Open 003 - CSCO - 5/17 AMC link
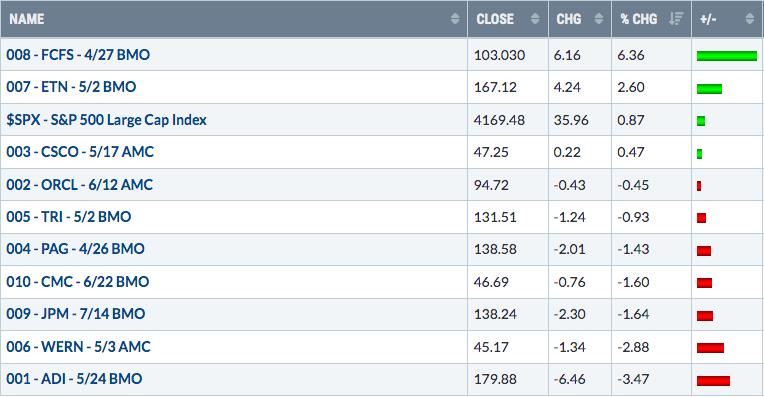The image size is (764, 397). [x=80, y=152]
